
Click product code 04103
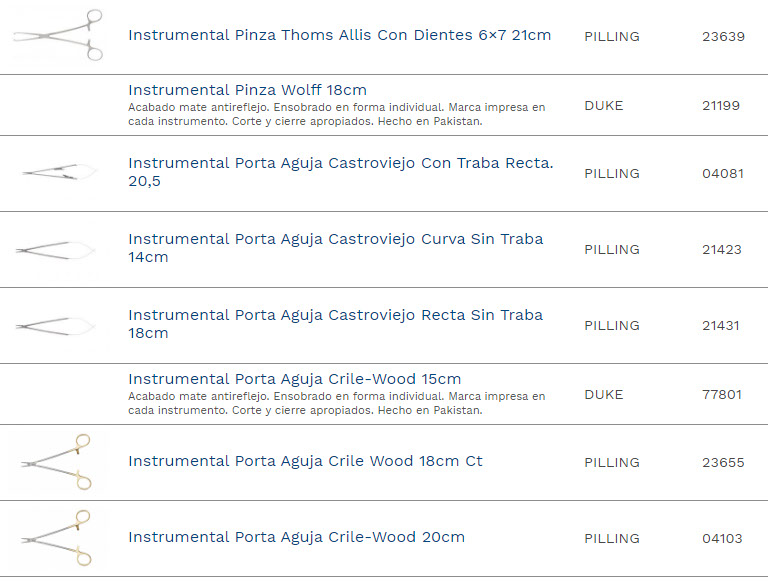click(722, 538)
